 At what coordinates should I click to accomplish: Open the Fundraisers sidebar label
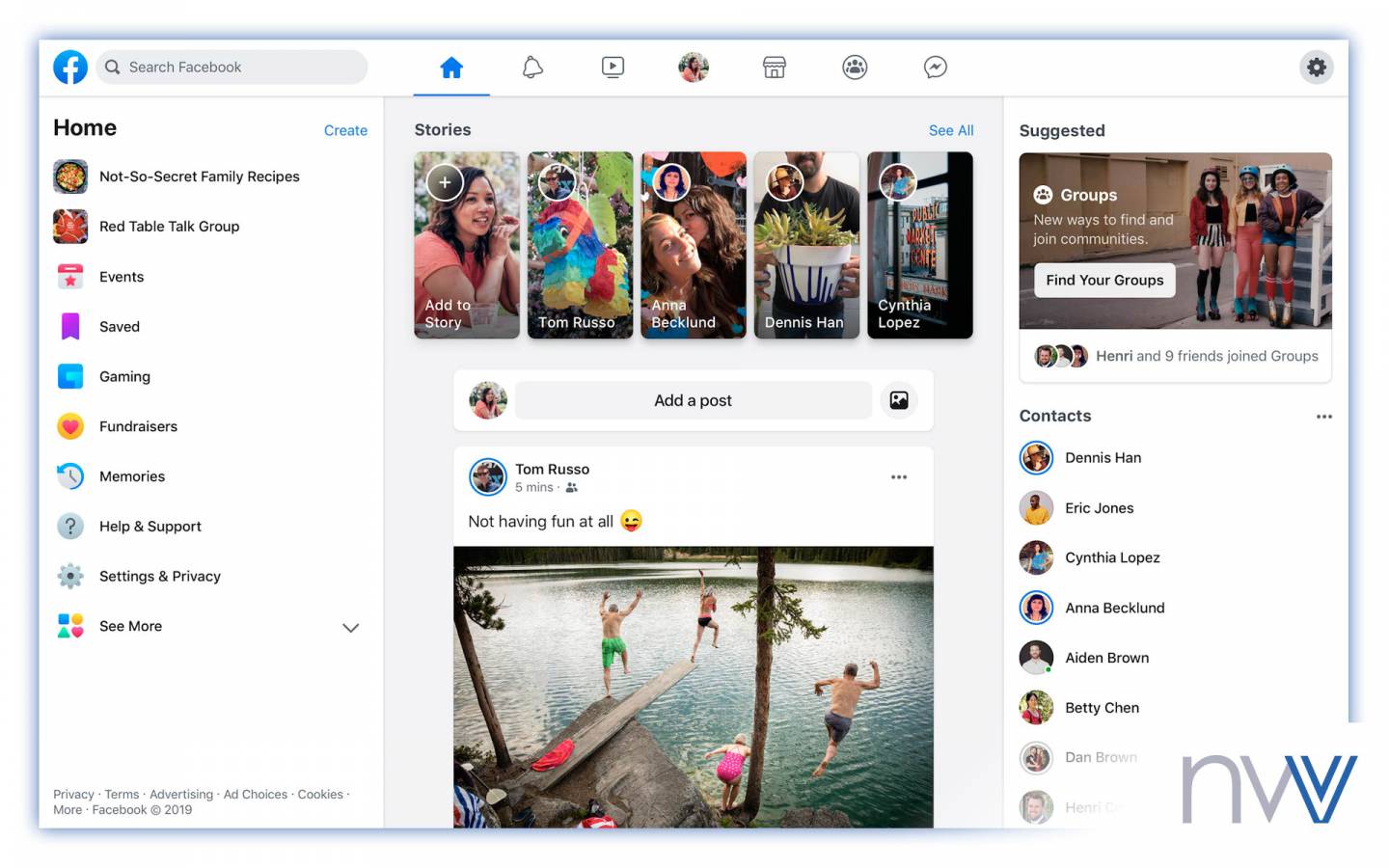[138, 426]
